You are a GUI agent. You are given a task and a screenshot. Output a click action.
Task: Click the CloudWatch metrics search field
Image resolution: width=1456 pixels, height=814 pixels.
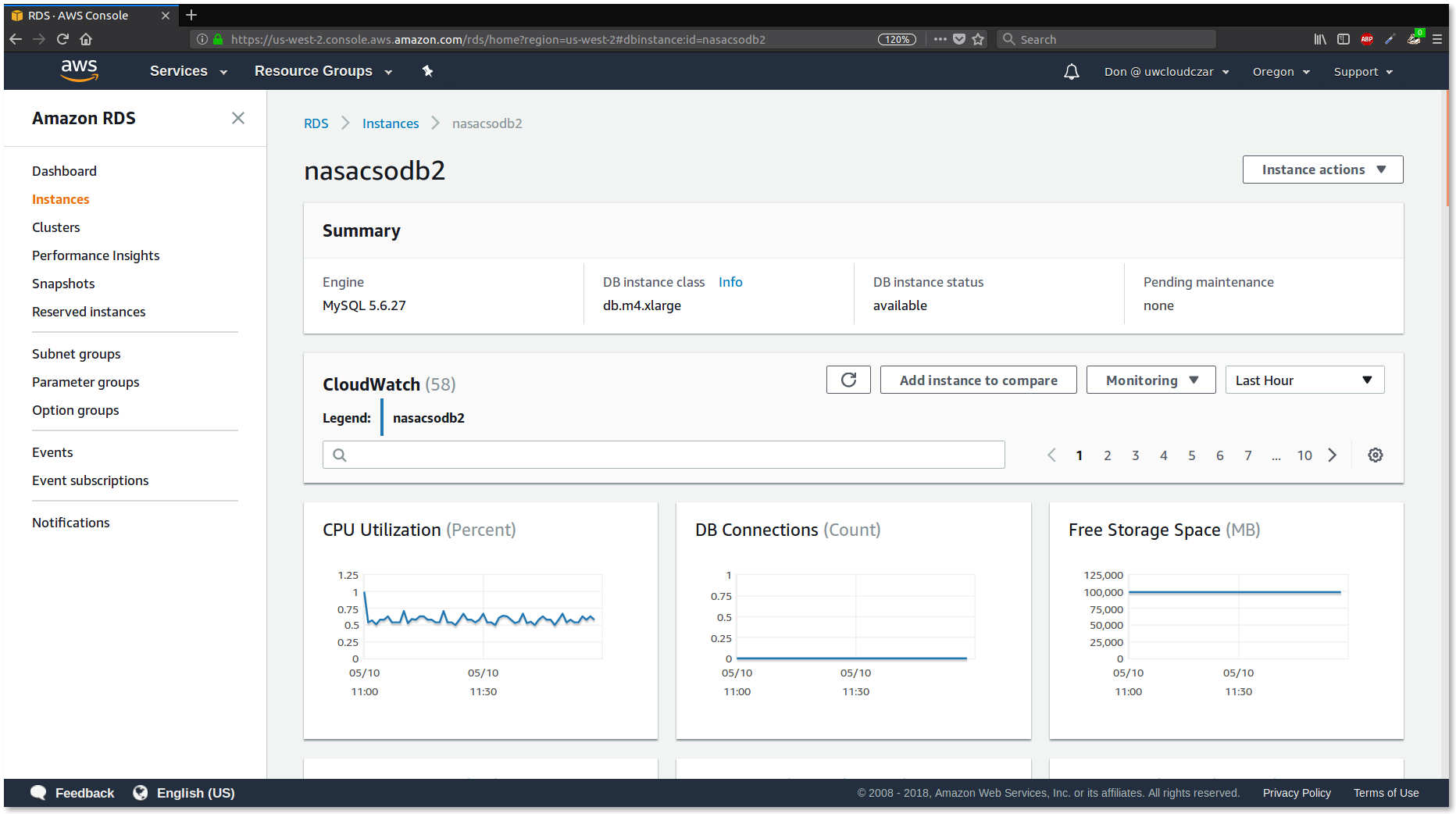[x=664, y=455]
